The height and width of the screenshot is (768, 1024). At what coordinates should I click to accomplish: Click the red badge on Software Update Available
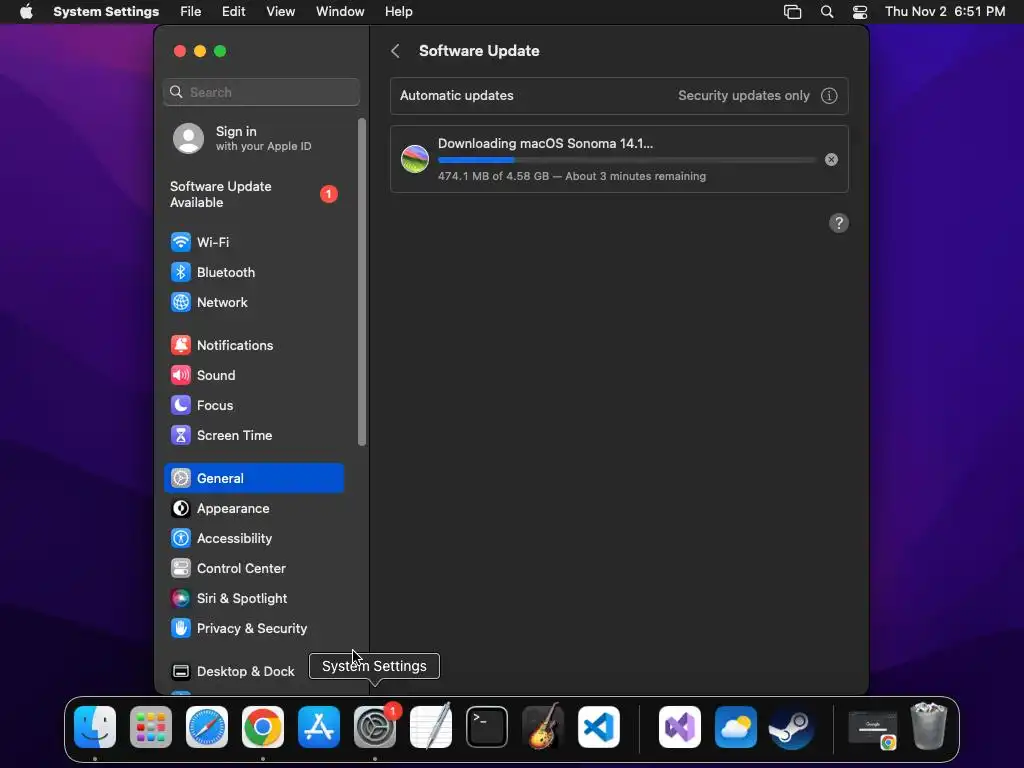[x=328, y=194]
